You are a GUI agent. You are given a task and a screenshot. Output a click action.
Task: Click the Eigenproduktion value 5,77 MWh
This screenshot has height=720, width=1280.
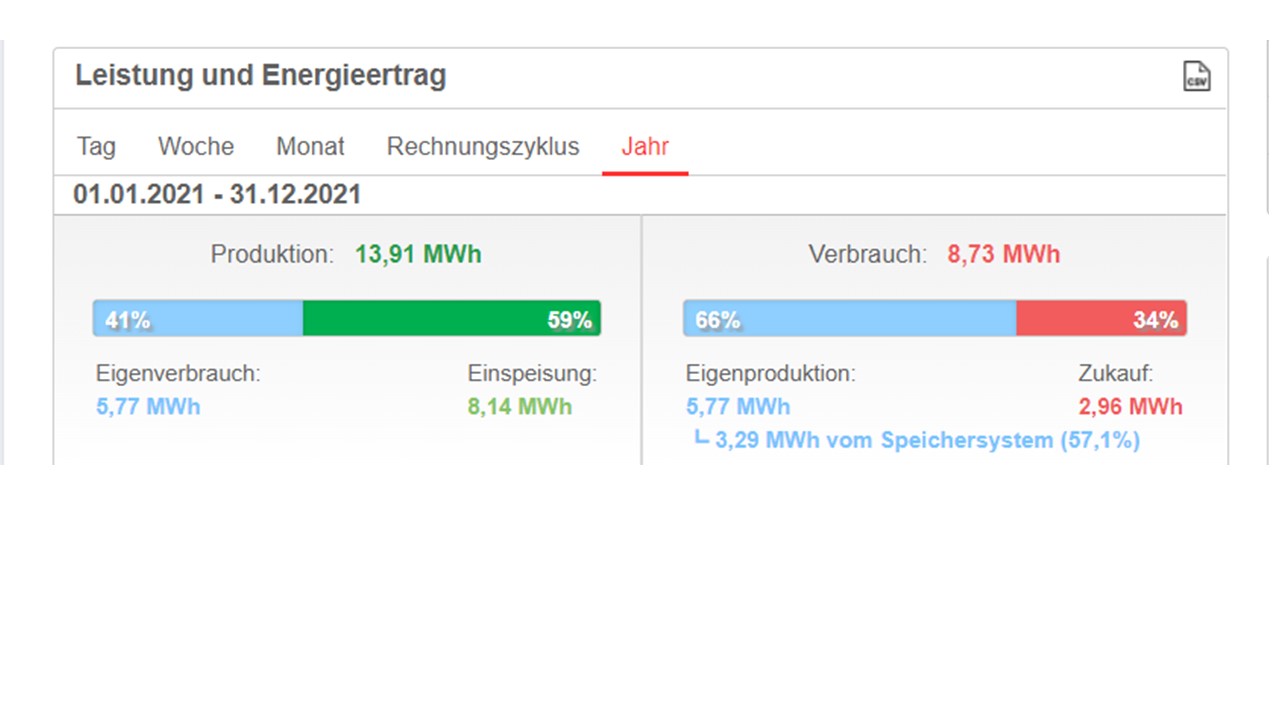coord(738,407)
